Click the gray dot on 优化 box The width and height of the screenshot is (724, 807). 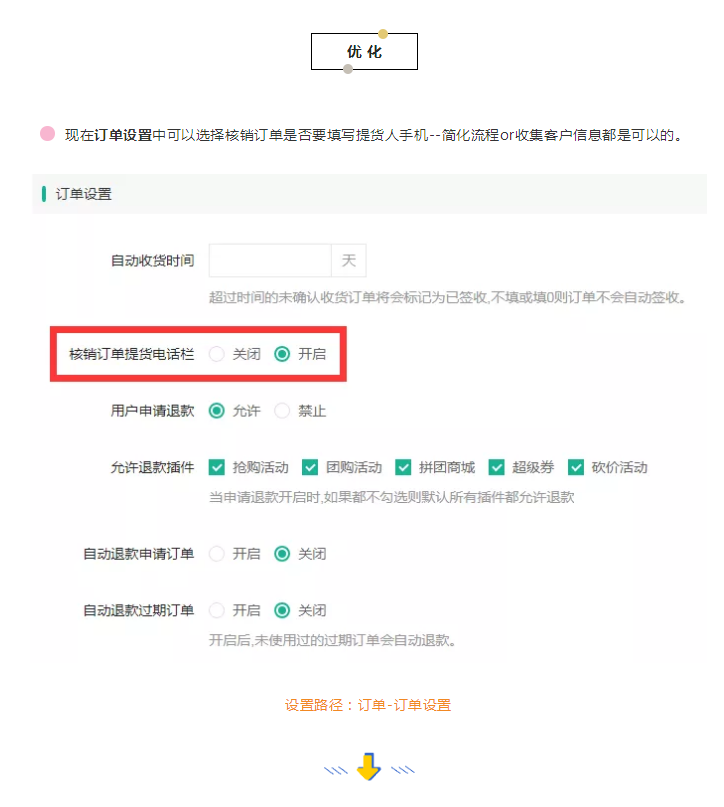coord(348,69)
